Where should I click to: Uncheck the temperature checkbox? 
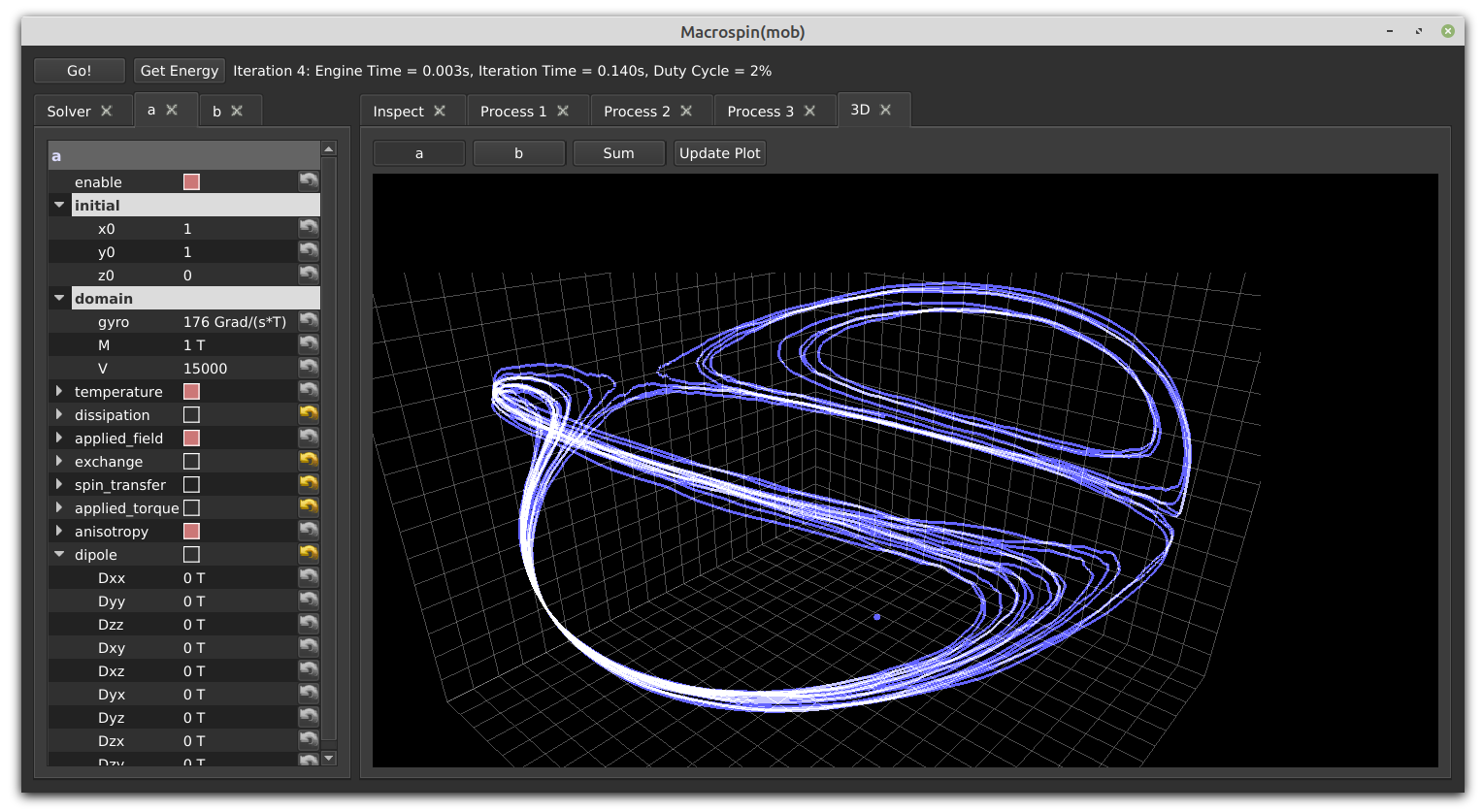191,392
